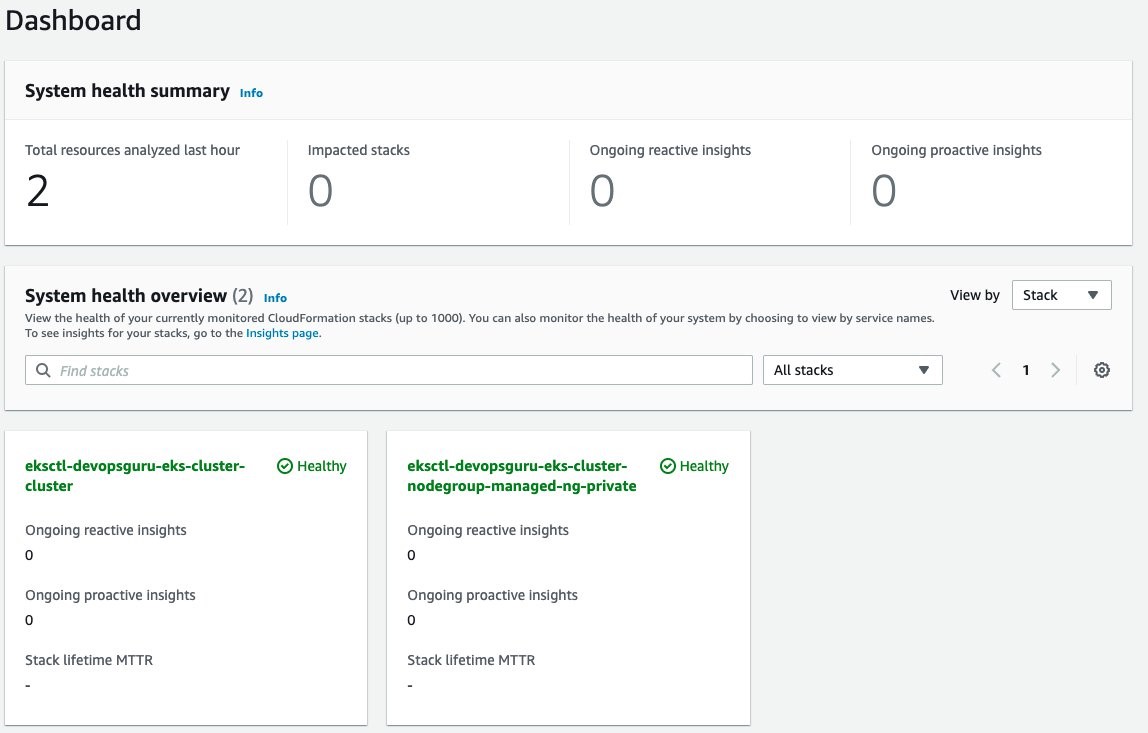This screenshot has height=733, width=1148.
Task: Click the Impacted stacks count 0
Action: click(320, 191)
